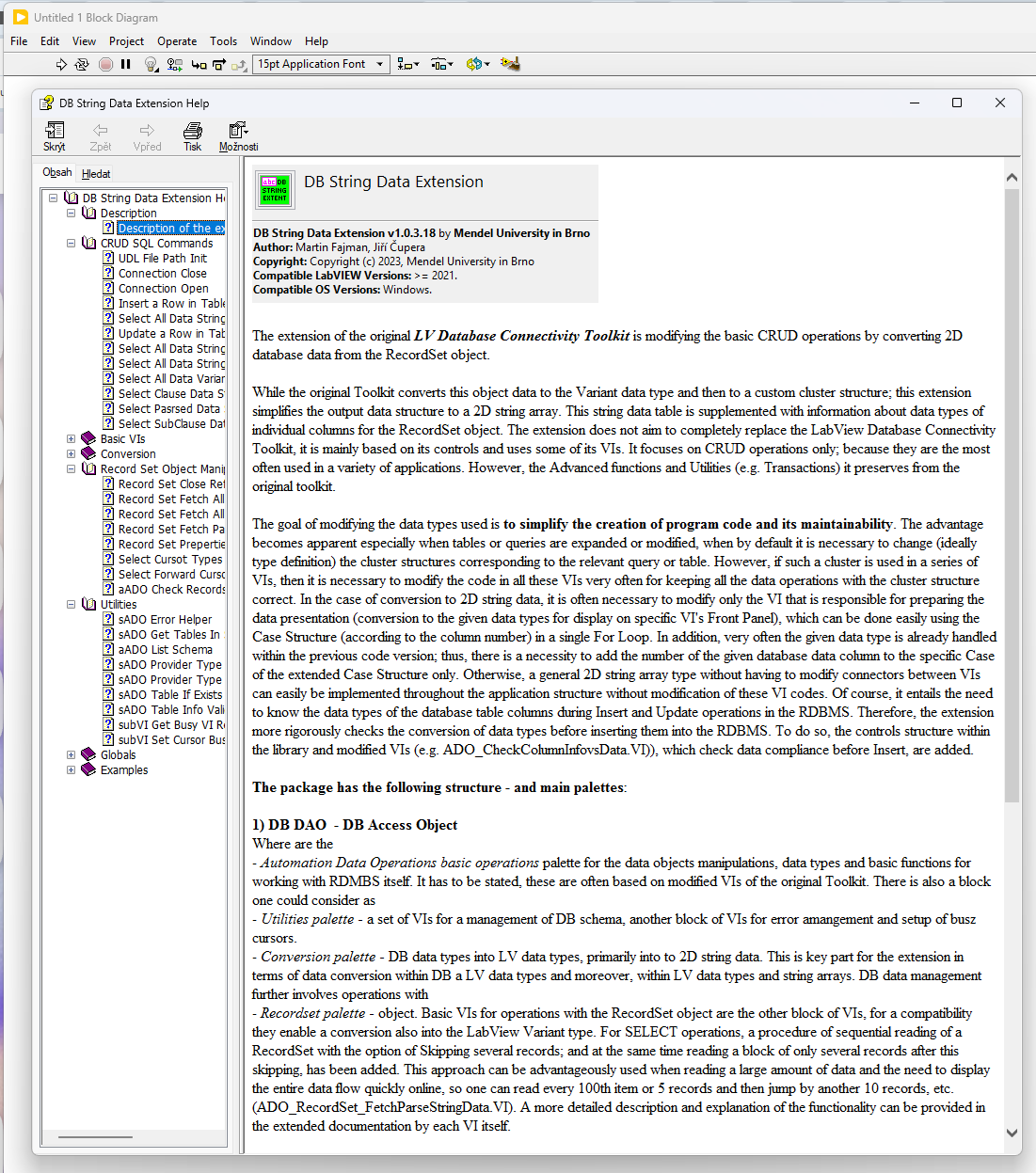The height and width of the screenshot is (1173, 1036).
Task: Collapse the CRUD SQL Commands node
Action: pyautogui.click(x=71, y=243)
